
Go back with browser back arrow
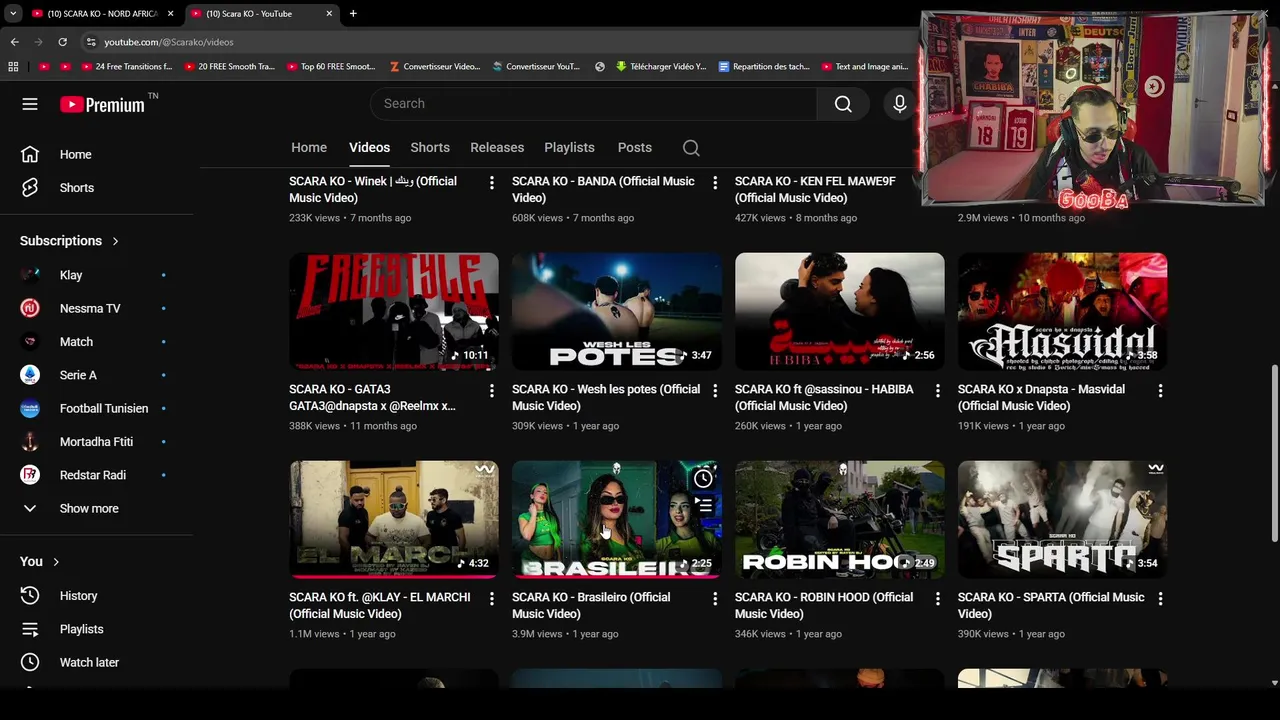click(15, 42)
